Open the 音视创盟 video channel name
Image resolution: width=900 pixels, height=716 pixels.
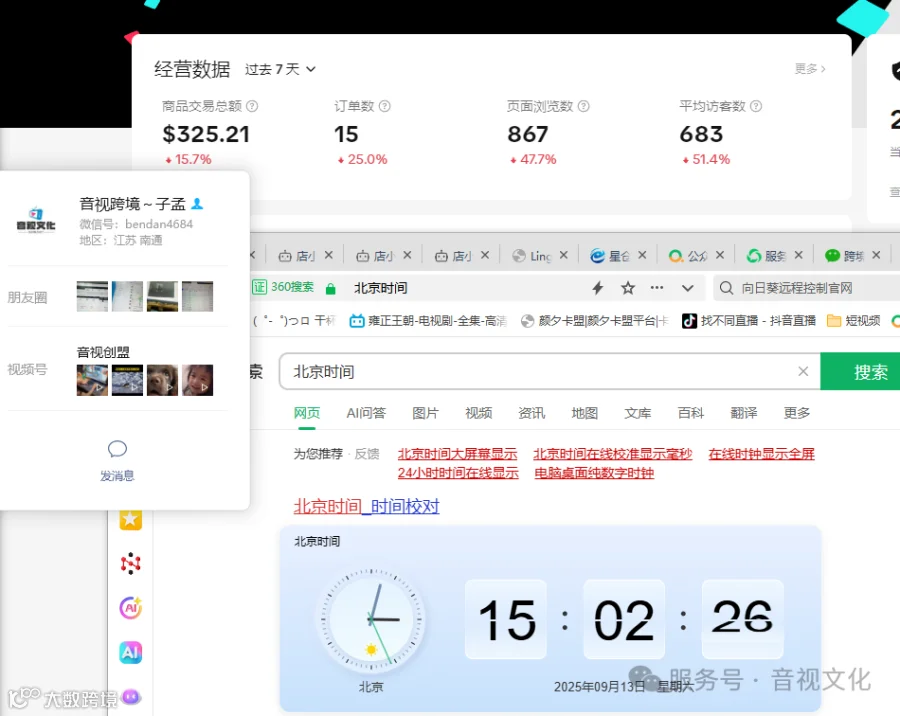point(103,352)
